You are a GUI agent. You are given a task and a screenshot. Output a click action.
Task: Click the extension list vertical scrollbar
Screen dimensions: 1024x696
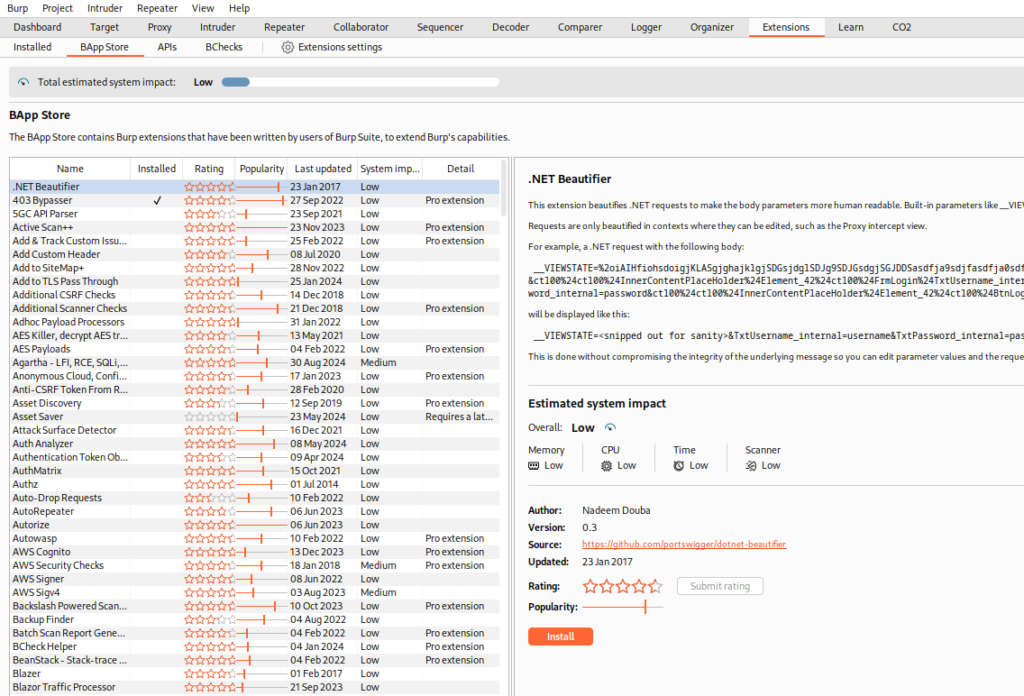(504, 188)
